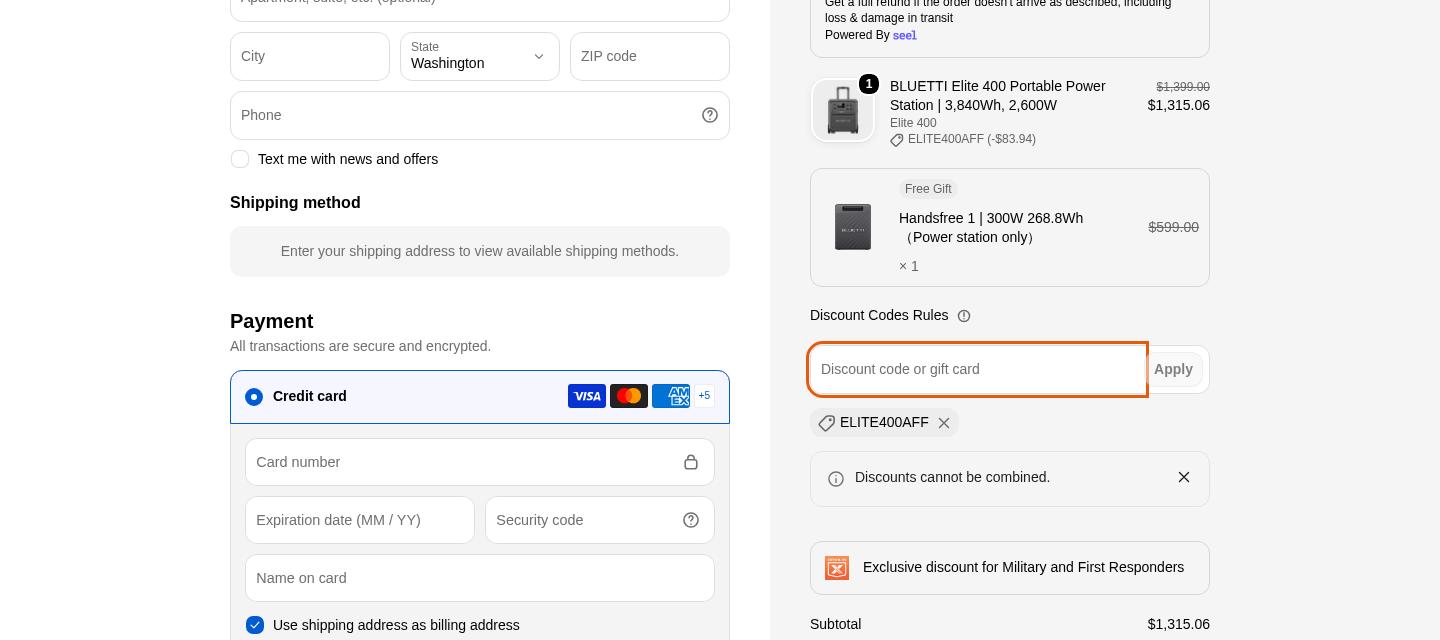Click the 'Discount Codes Rules' text
1440x640 pixels.
pos(879,315)
